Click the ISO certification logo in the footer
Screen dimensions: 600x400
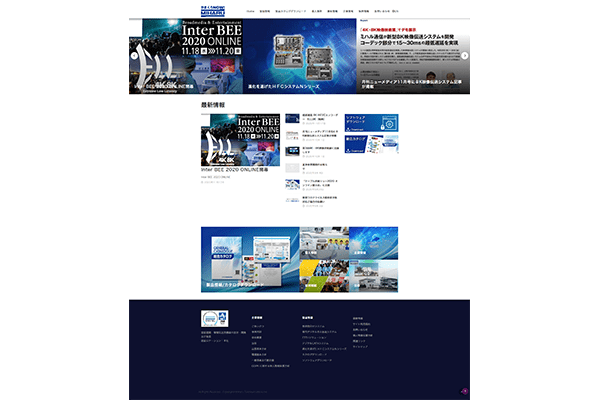click(x=215, y=318)
